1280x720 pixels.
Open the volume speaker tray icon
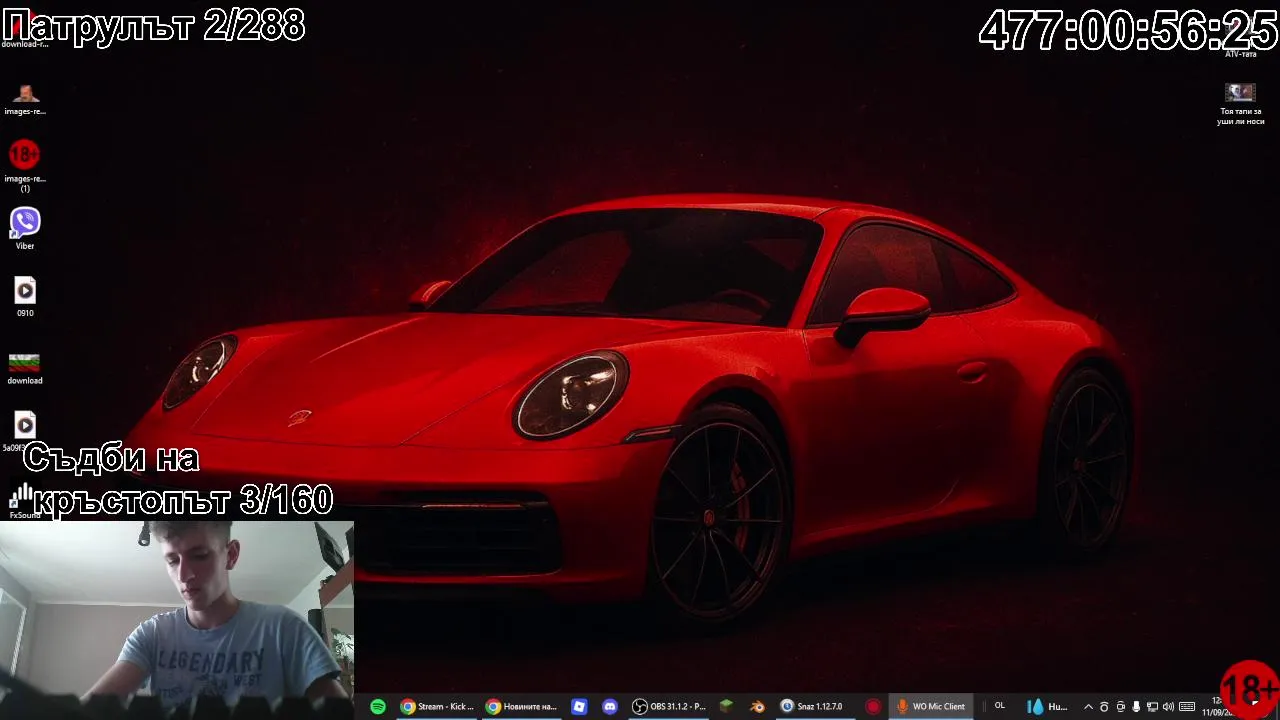(x=1168, y=707)
